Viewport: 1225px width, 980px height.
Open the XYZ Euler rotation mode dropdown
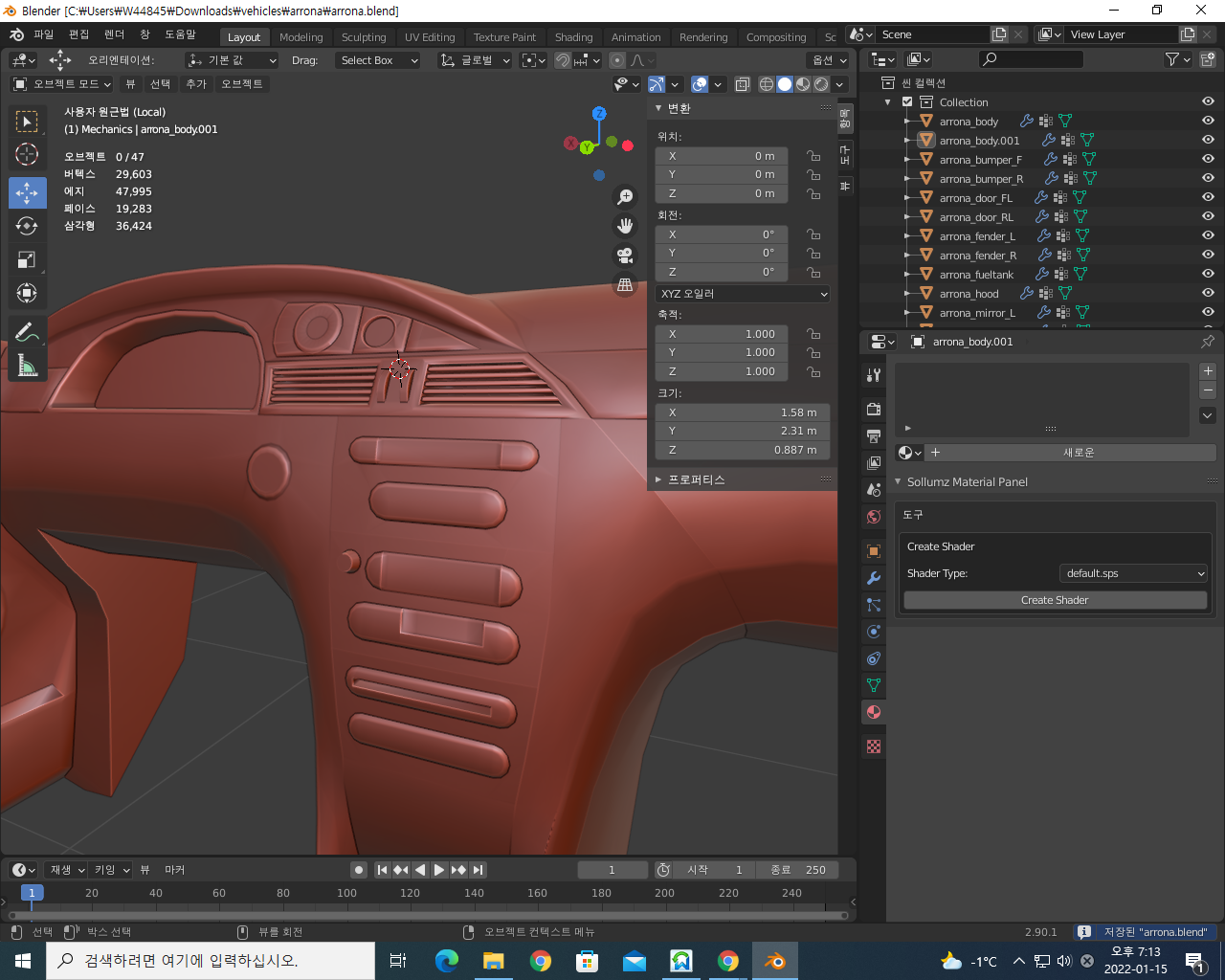(x=743, y=294)
